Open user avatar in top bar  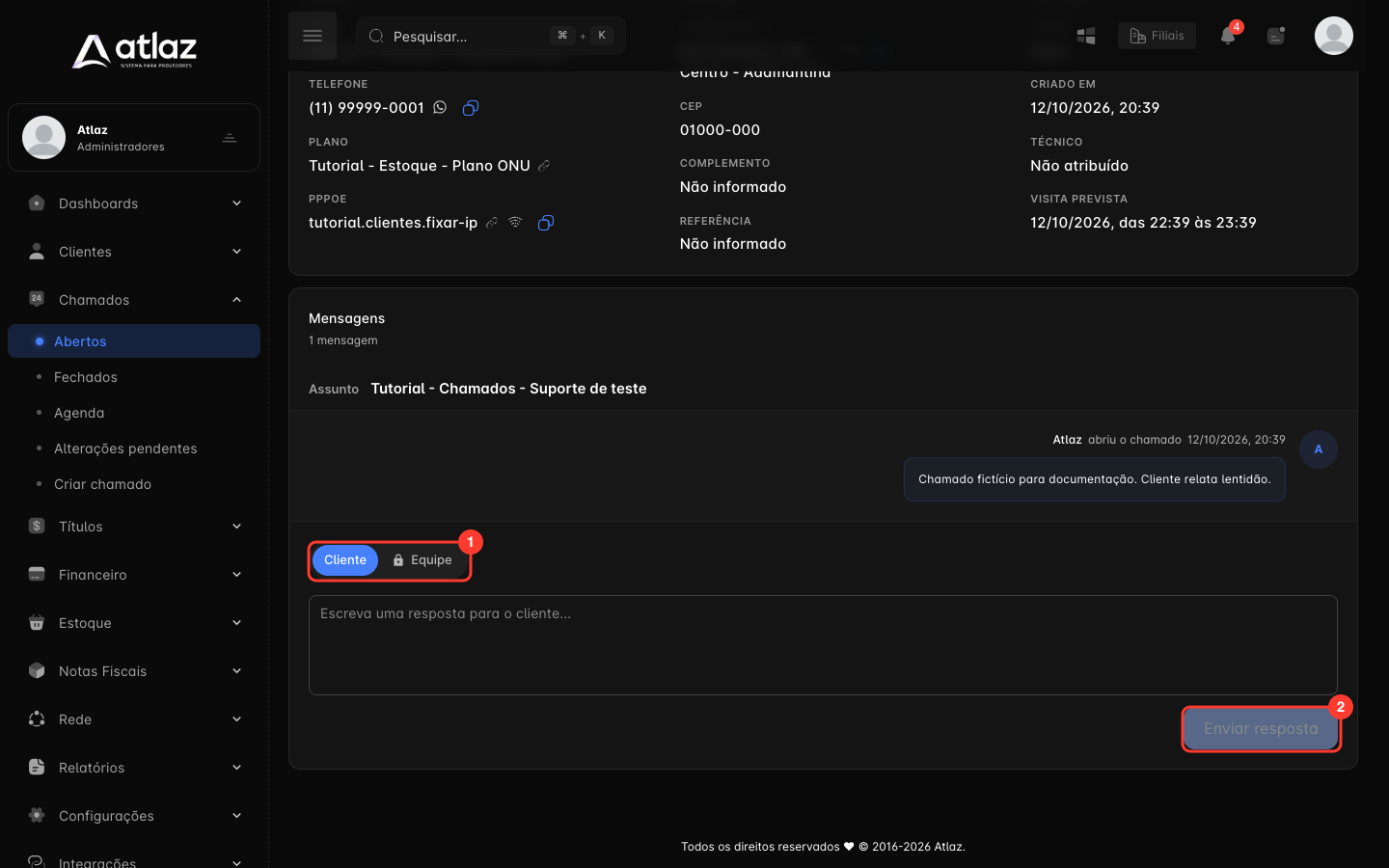click(1334, 36)
